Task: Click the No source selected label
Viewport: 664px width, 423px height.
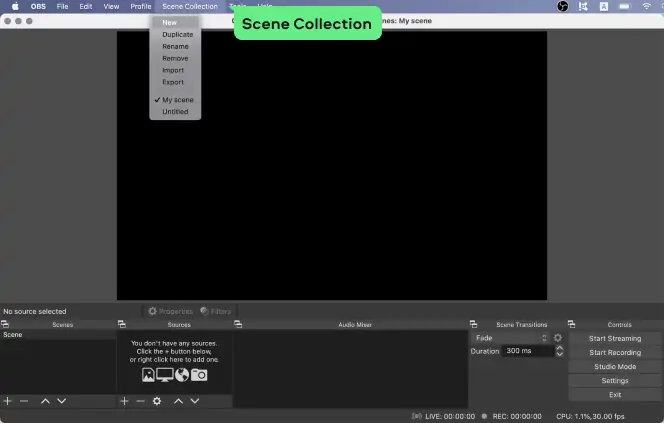Action: pos(35,311)
